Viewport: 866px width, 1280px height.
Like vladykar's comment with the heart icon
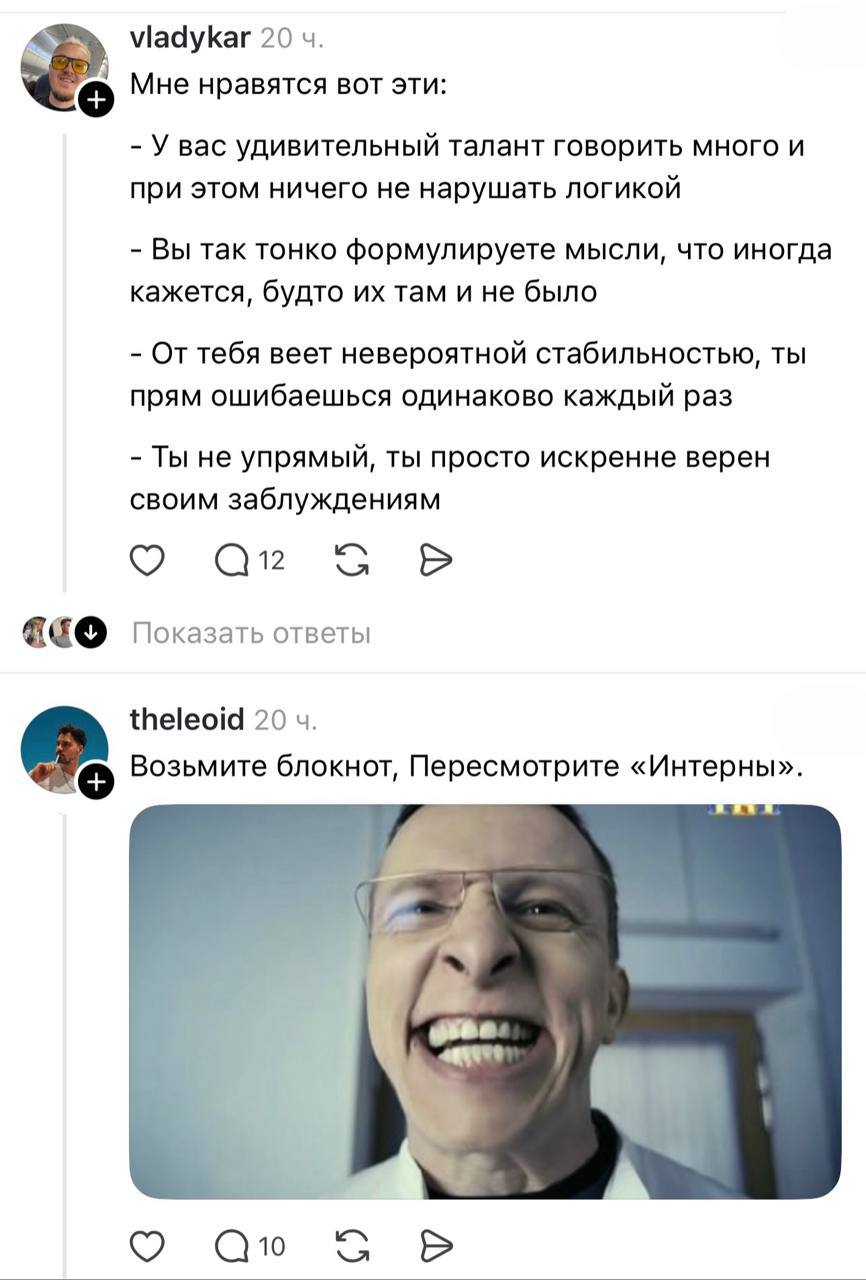coord(148,564)
